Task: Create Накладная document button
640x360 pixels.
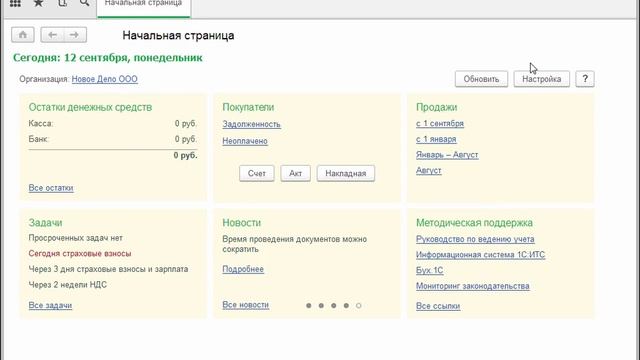Action: [x=346, y=173]
